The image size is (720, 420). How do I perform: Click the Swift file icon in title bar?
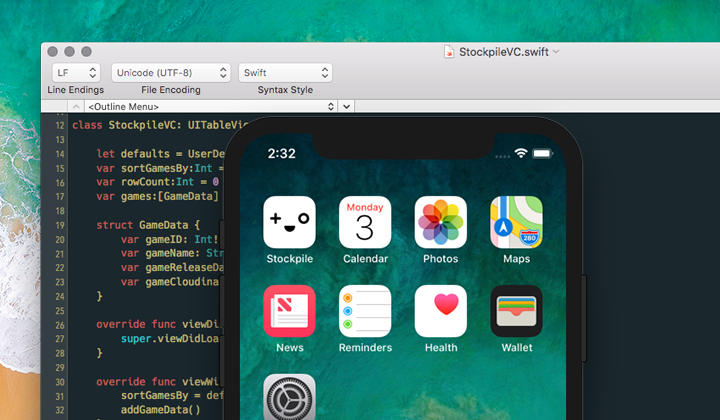pyautogui.click(x=449, y=52)
